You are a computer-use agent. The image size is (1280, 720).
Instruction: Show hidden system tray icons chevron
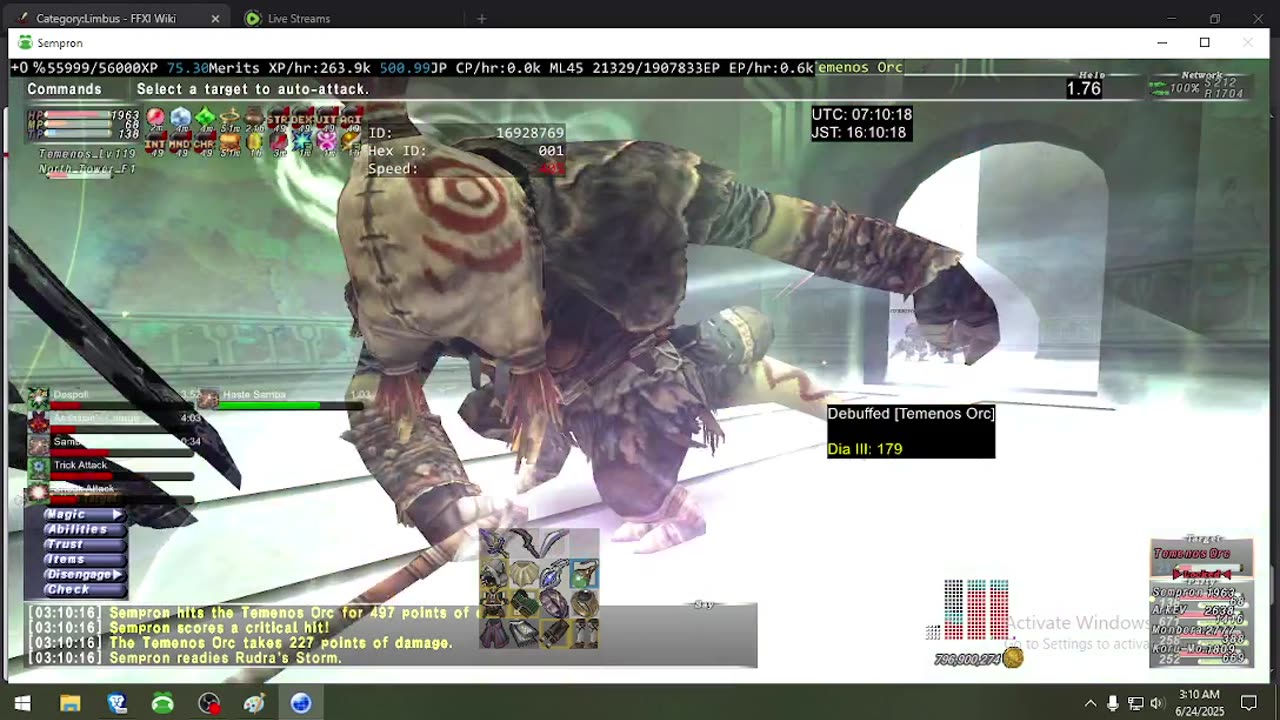tap(1090, 703)
